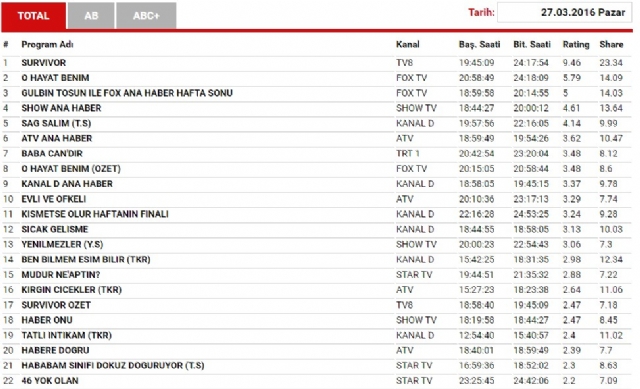This screenshot has height=389, width=640.
Task: Select YENILMEZLER (Y.S) program name
Action: coord(62,244)
